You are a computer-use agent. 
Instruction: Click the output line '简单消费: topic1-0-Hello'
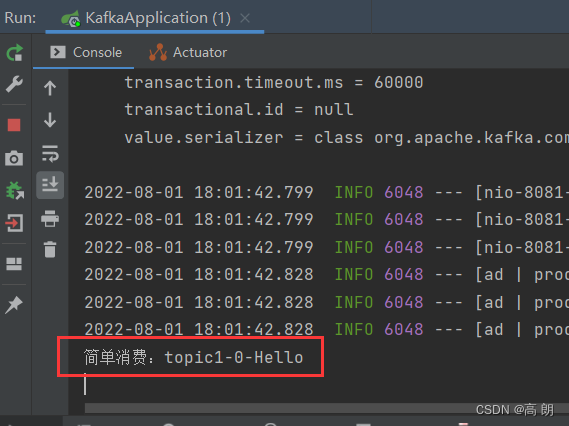click(x=193, y=357)
